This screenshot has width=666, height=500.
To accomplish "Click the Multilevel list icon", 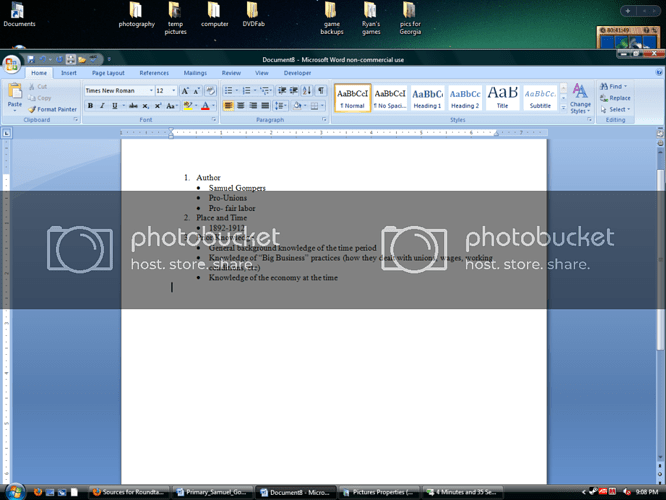I will 264,91.
